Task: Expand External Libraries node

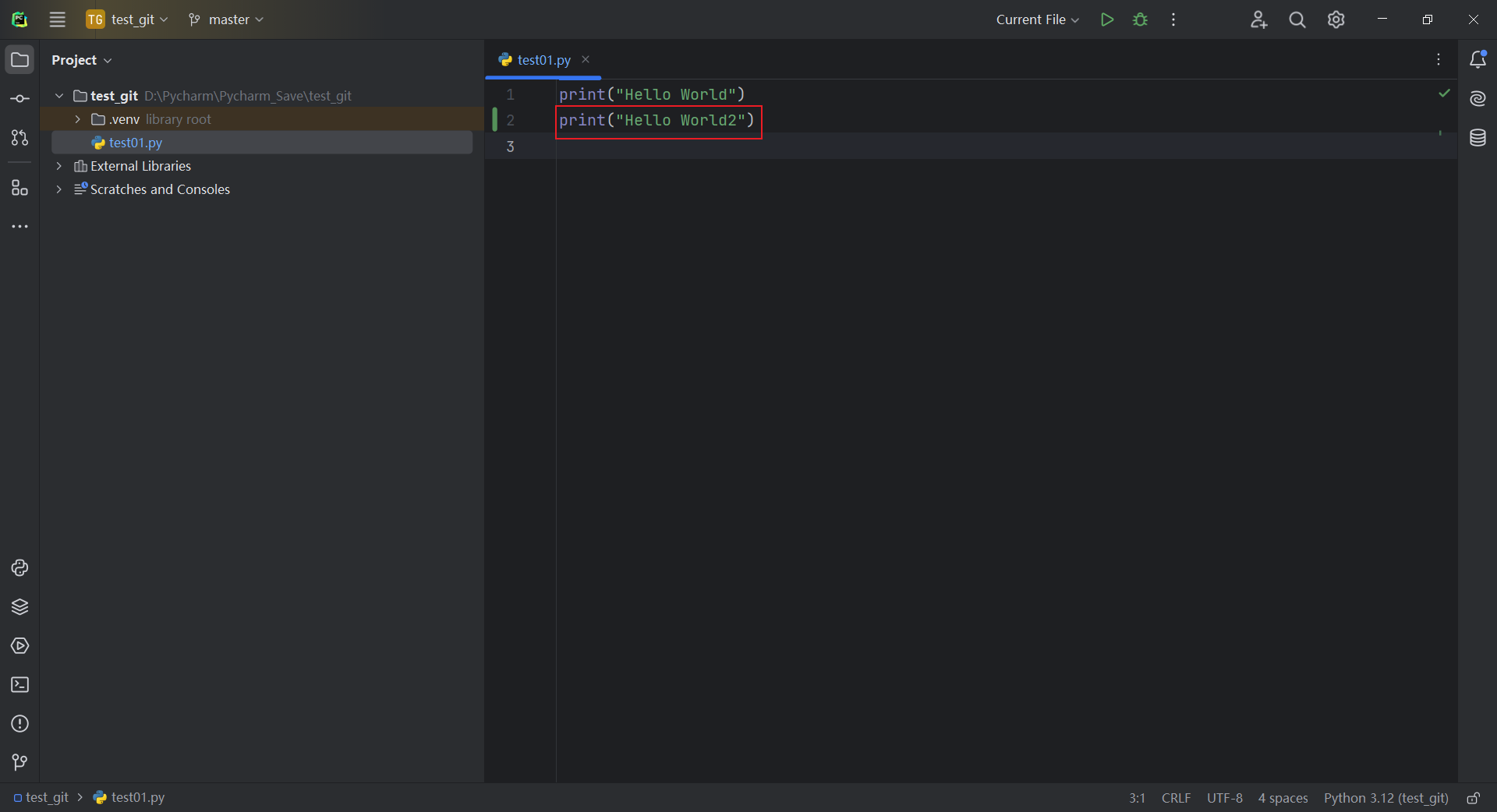Action: coord(59,166)
